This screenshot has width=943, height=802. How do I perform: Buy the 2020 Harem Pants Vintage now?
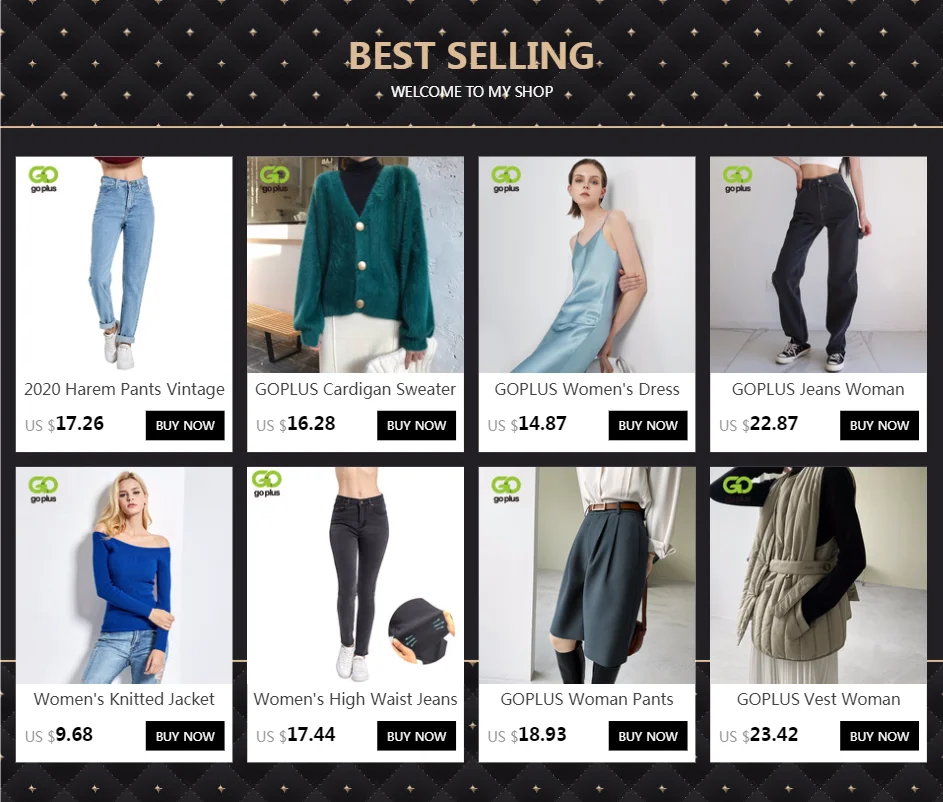click(185, 426)
